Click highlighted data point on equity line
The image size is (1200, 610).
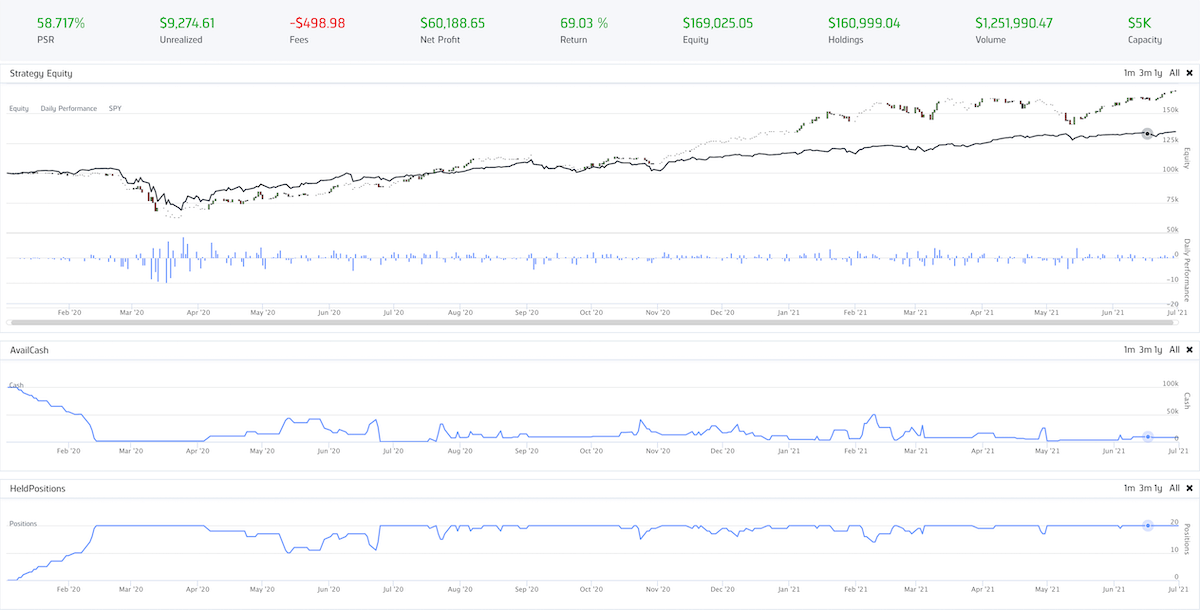pyautogui.click(x=1147, y=133)
